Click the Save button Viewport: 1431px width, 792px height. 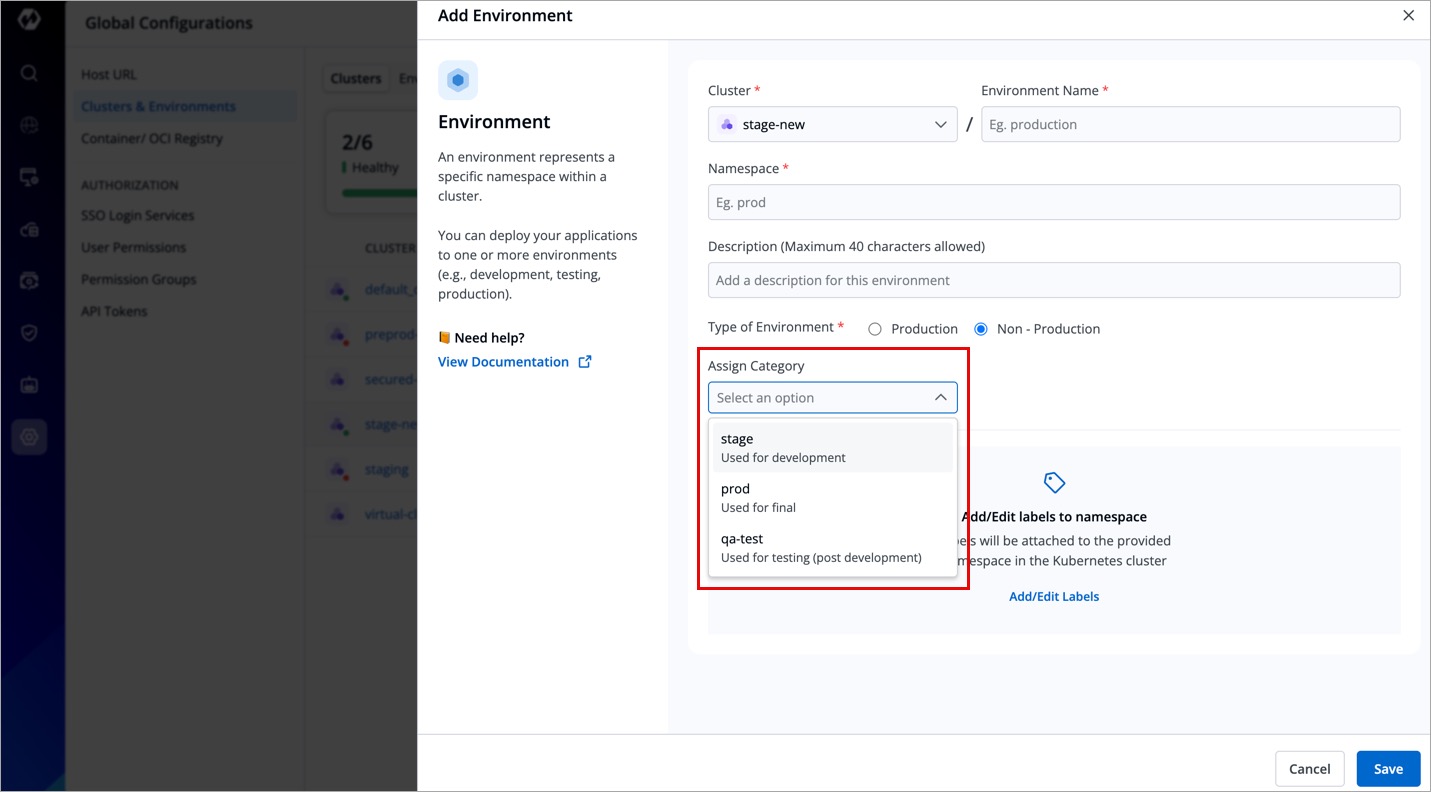coord(1388,769)
